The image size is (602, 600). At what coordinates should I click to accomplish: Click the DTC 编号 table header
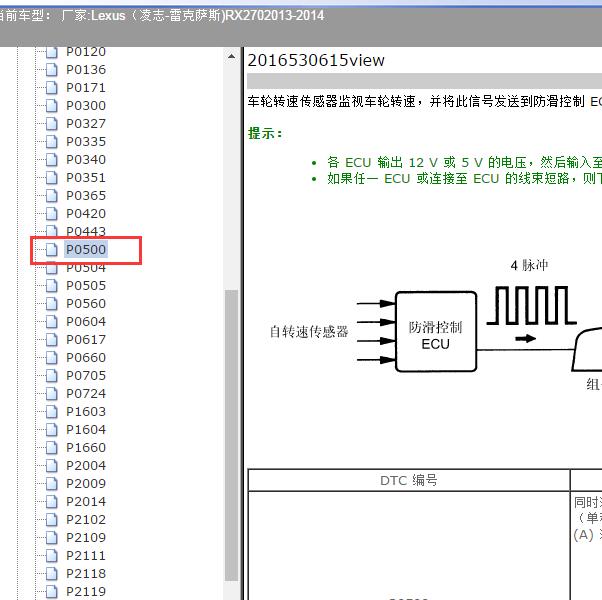[409, 480]
